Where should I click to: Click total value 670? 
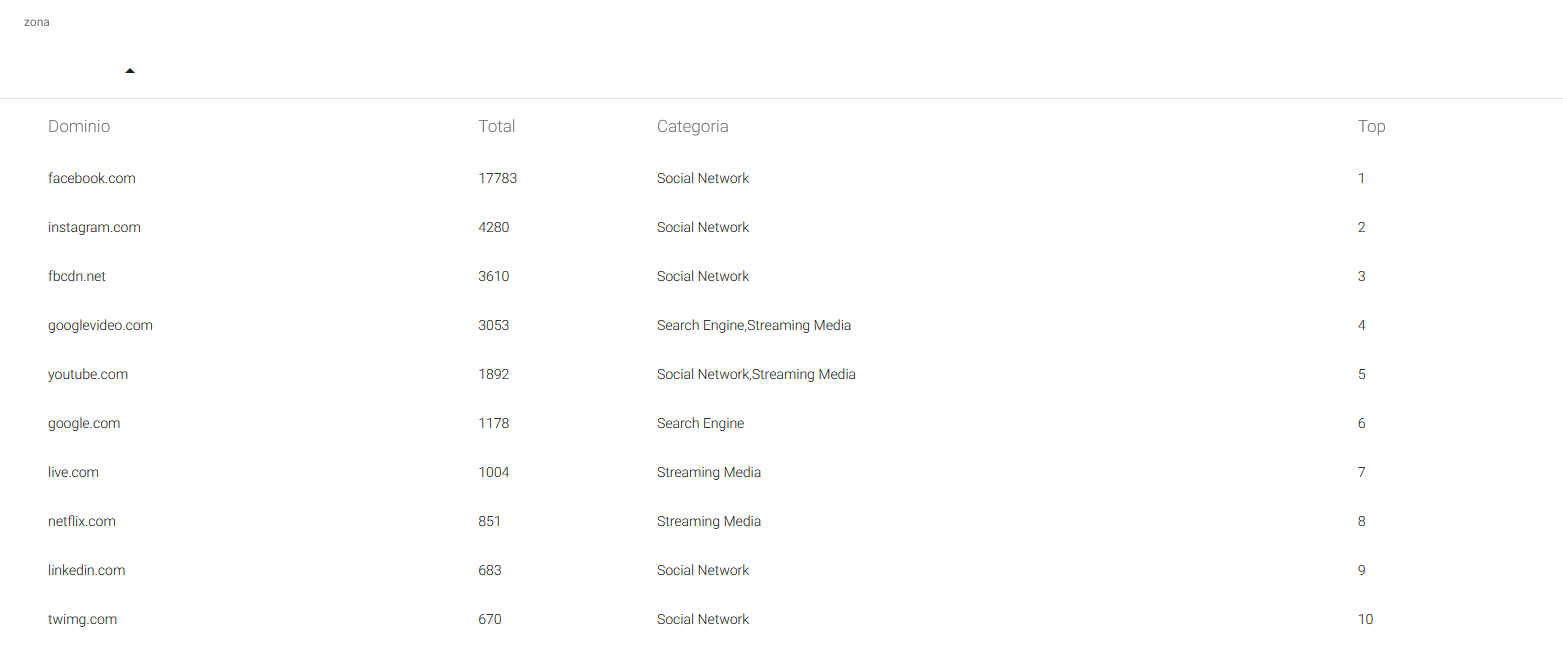pyautogui.click(x=490, y=619)
